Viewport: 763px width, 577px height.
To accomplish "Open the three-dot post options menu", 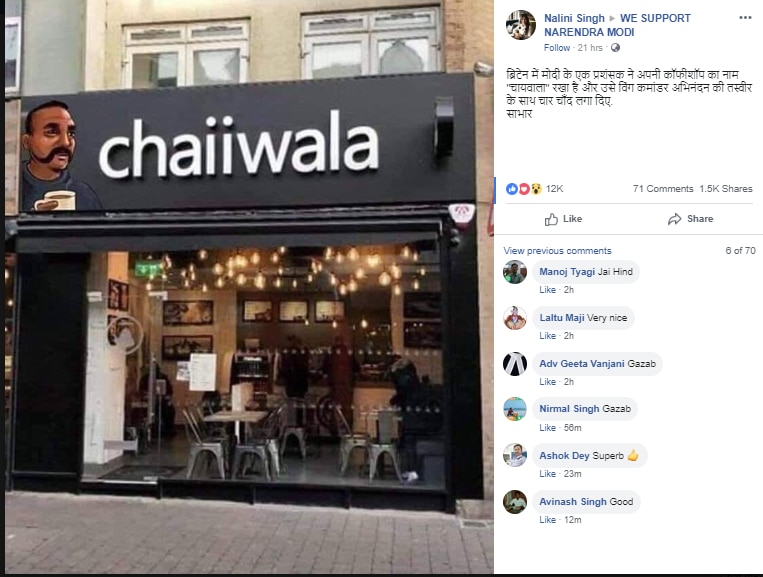I will pos(745,18).
